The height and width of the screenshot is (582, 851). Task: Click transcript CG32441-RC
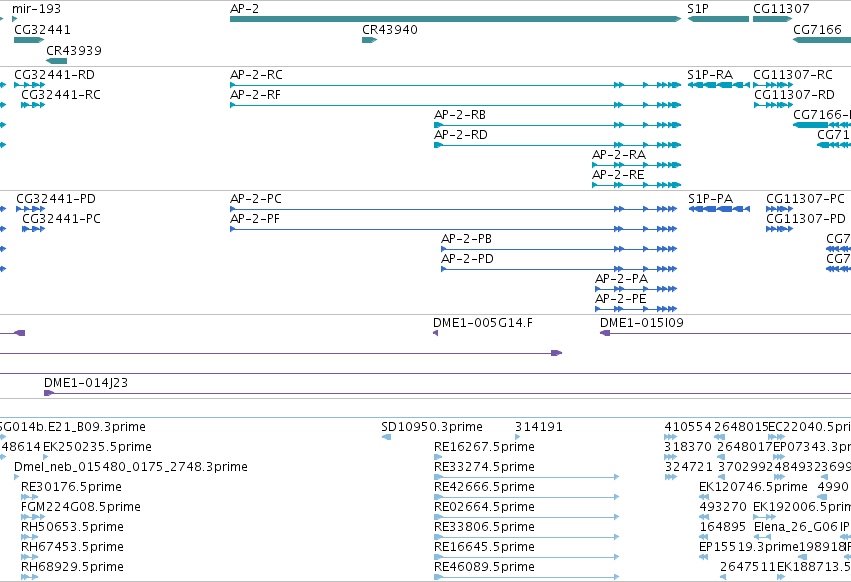[x=33, y=105]
